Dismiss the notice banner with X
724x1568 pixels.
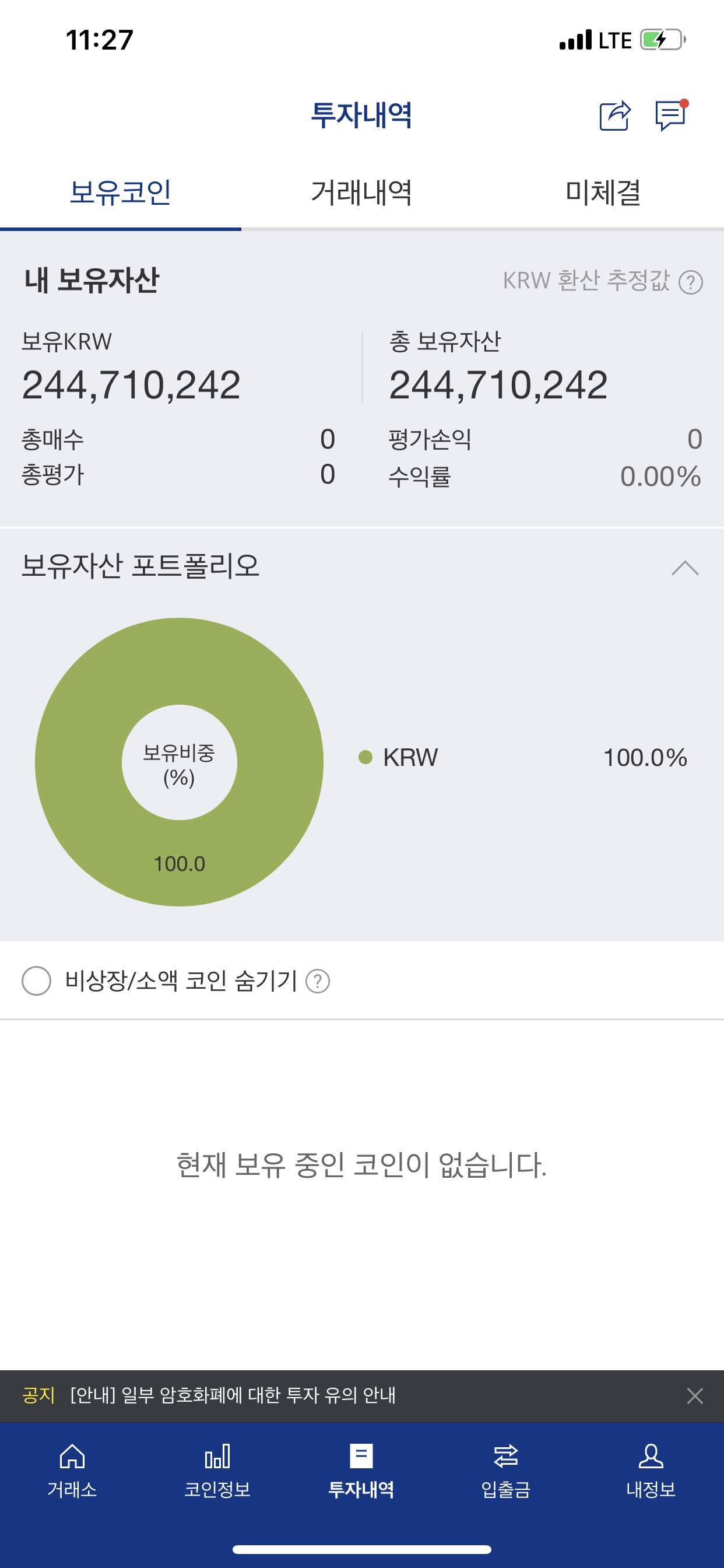coord(695,1396)
